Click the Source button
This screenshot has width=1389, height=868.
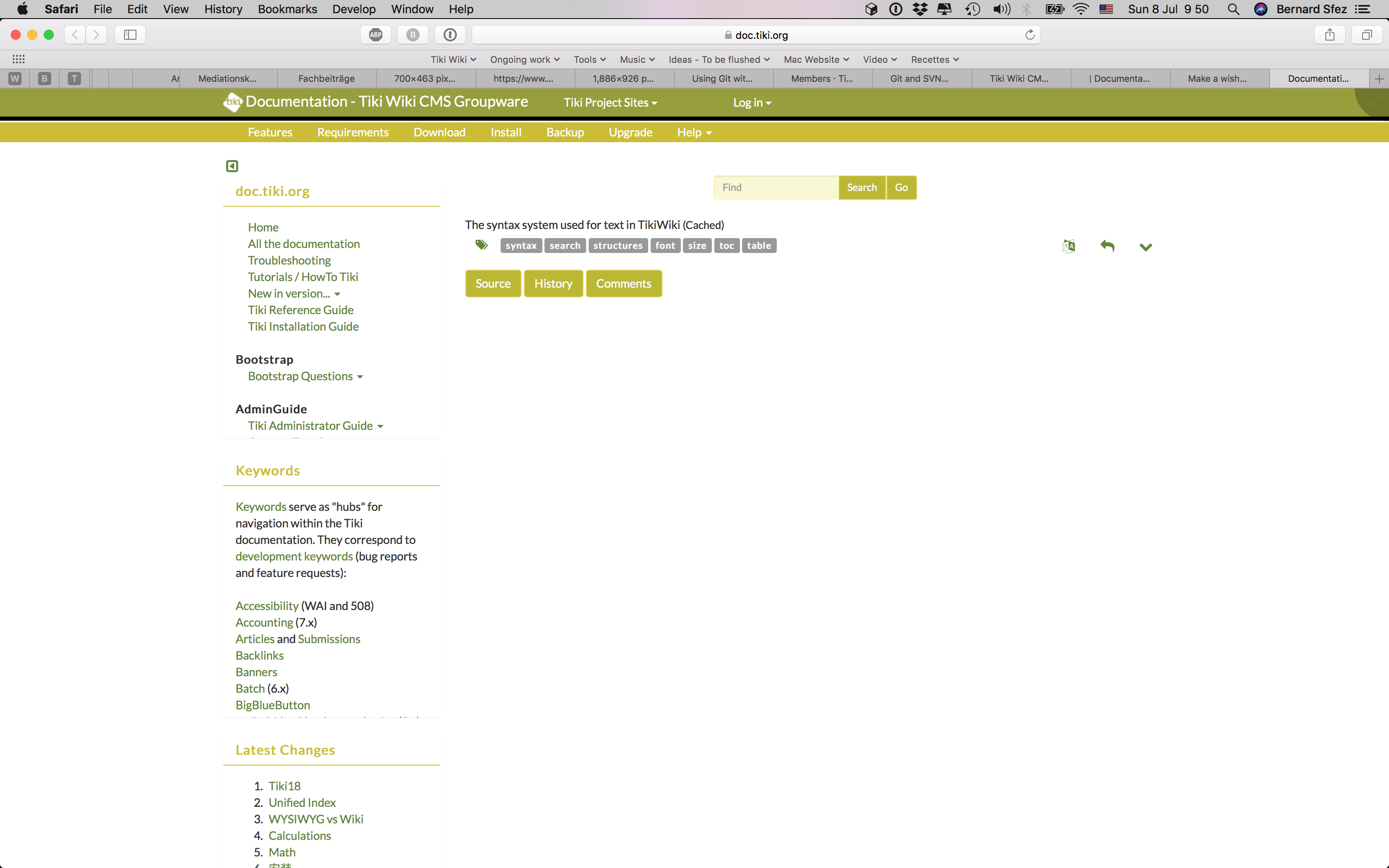(x=493, y=284)
